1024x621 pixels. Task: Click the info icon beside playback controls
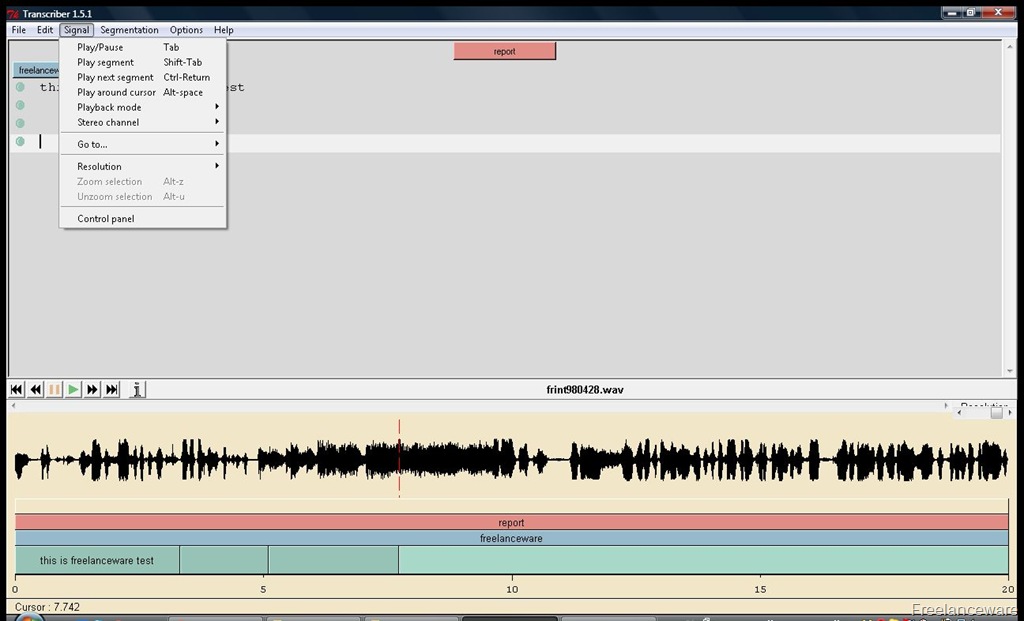pyautogui.click(x=136, y=390)
